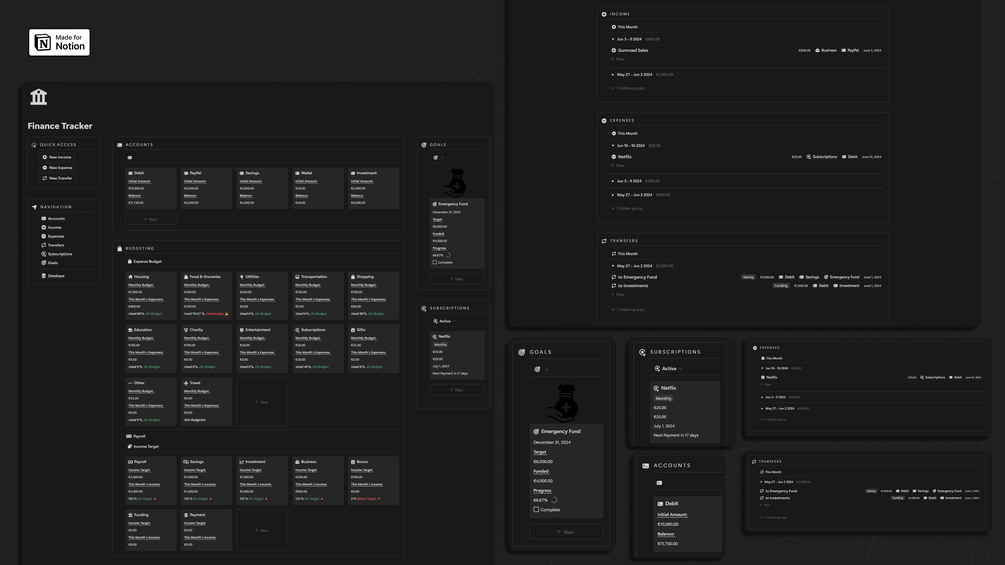Click the Gifts budget card icon
1005x565 pixels.
point(353,330)
